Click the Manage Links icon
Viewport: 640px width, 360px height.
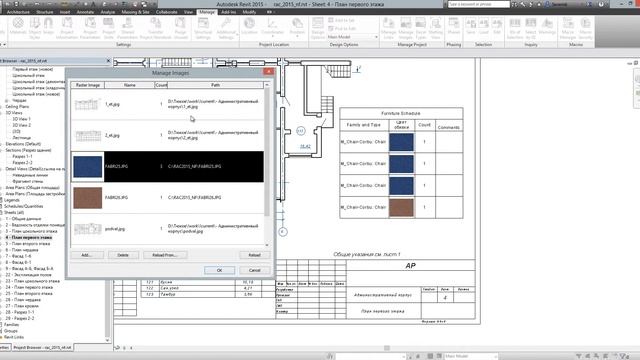pyautogui.click(x=389, y=27)
